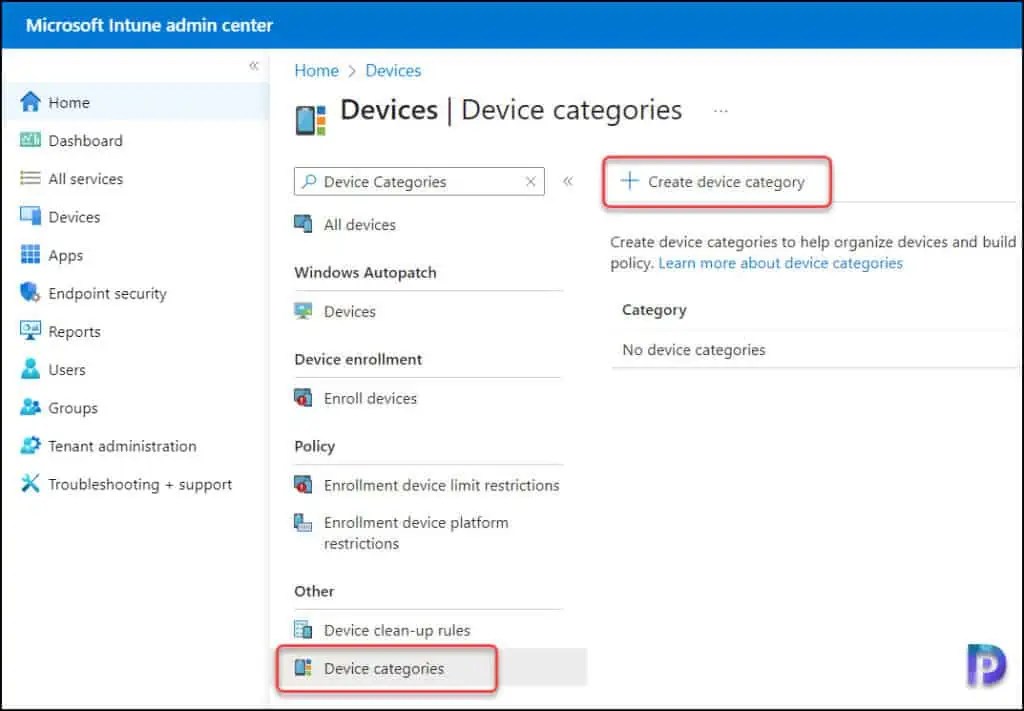Click the Device Categories search field
The width and height of the screenshot is (1024, 711).
pyautogui.click(x=420, y=181)
